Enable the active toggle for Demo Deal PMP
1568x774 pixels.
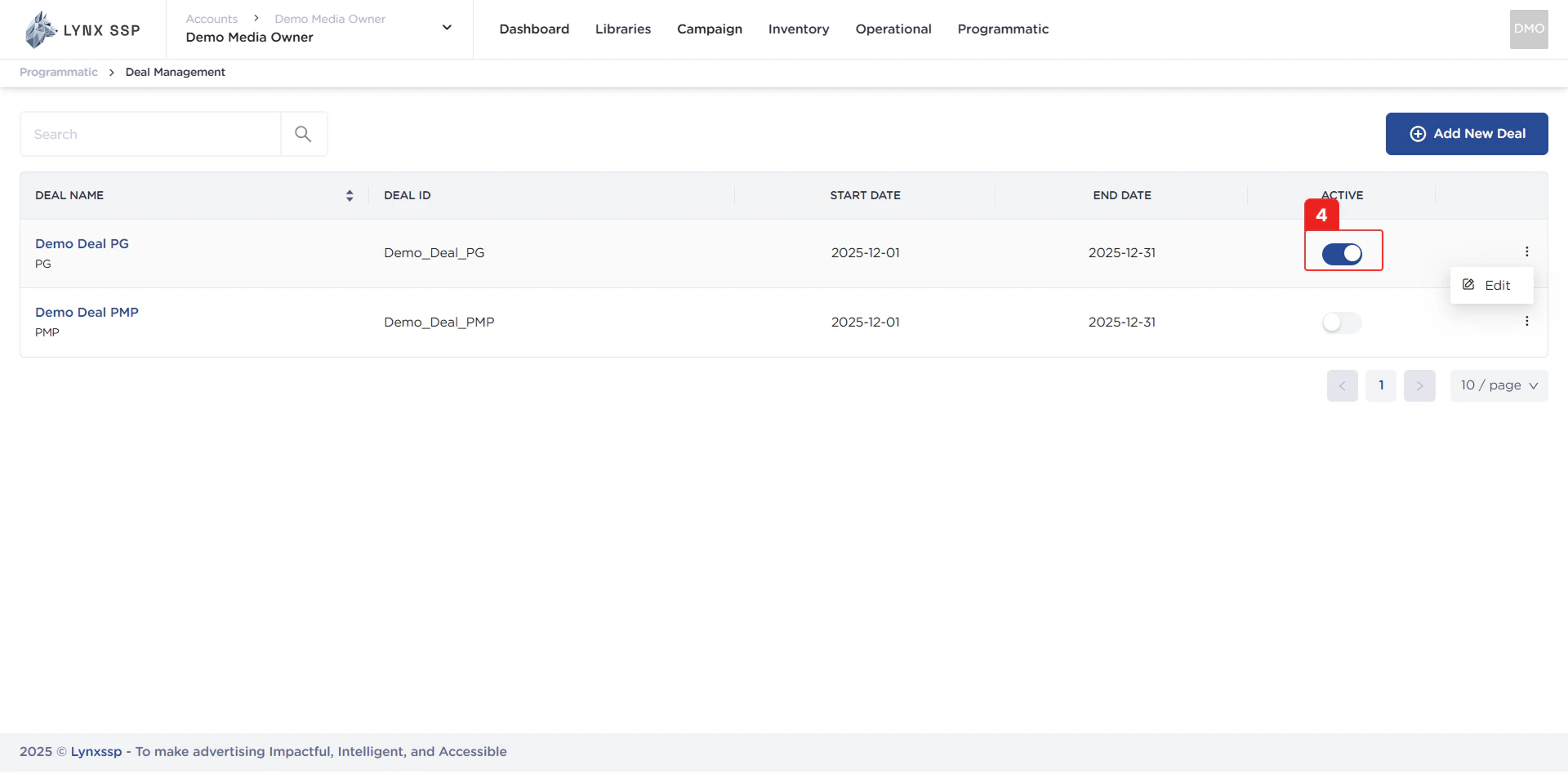pyautogui.click(x=1340, y=322)
